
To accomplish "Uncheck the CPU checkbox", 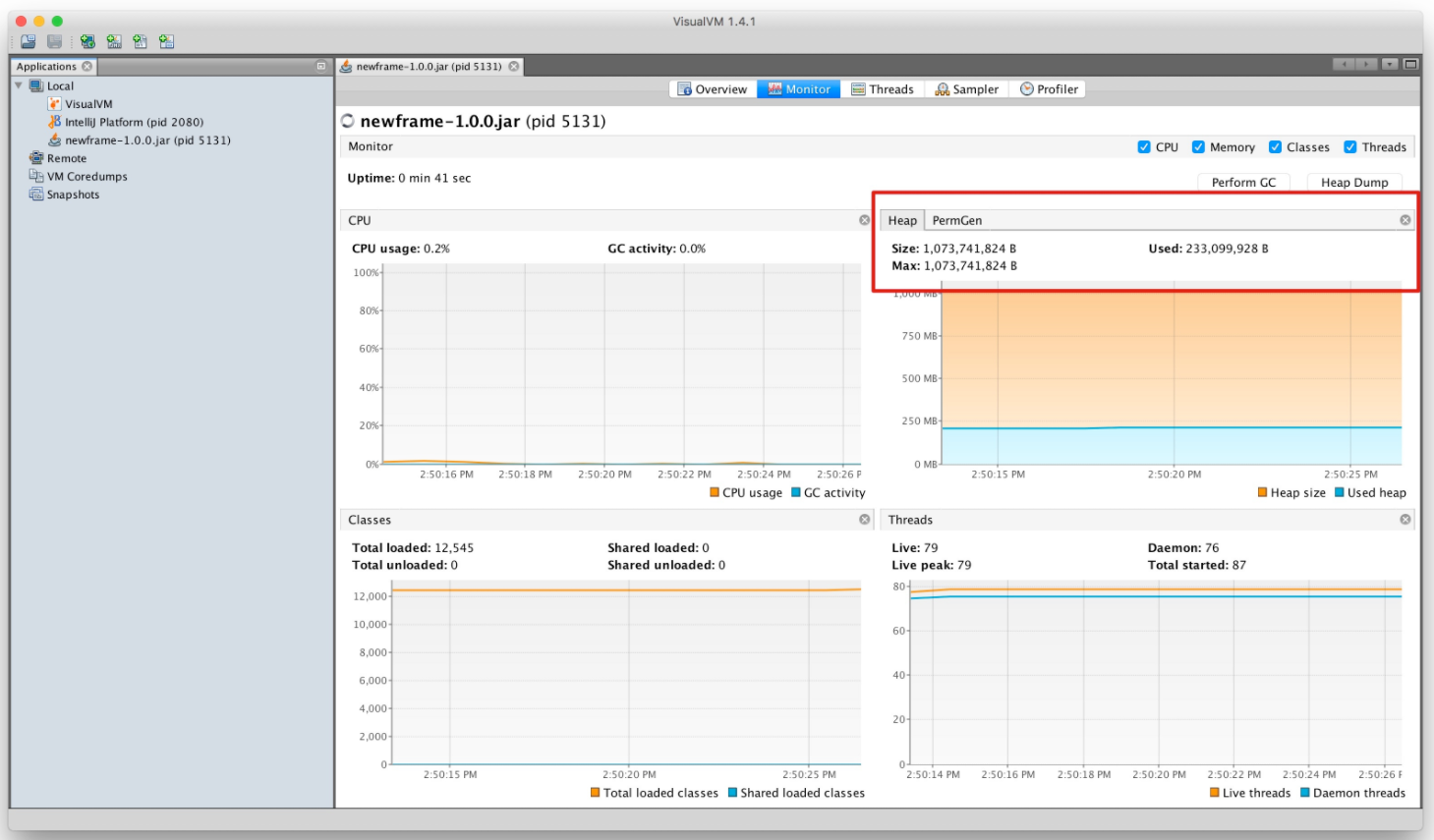I will 1144,147.
